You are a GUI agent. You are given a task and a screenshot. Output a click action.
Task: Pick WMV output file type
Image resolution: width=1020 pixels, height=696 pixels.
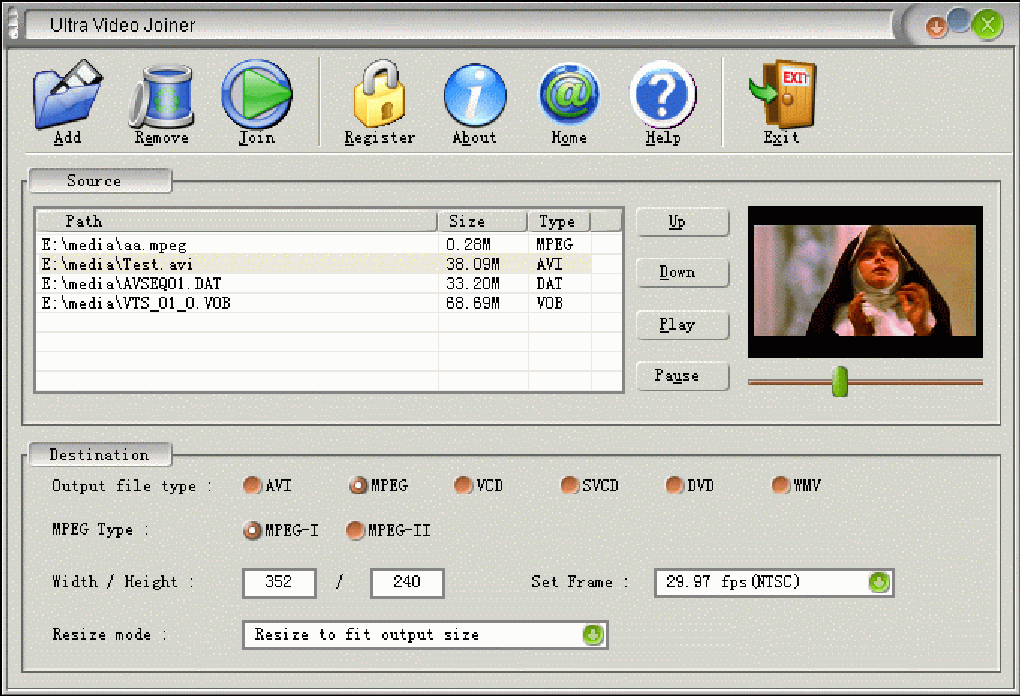781,485
